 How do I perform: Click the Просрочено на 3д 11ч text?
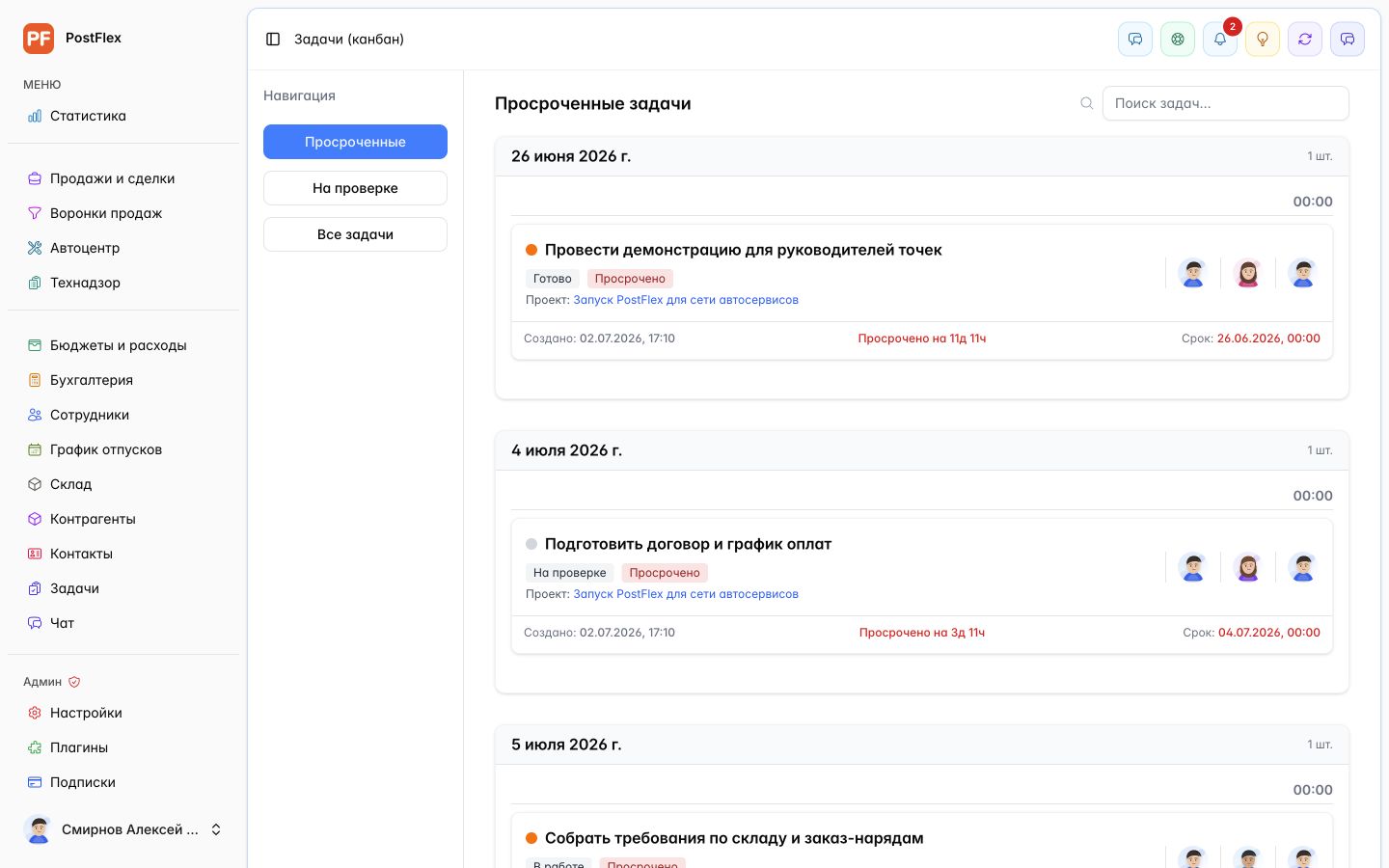click(x=922, y=633)
